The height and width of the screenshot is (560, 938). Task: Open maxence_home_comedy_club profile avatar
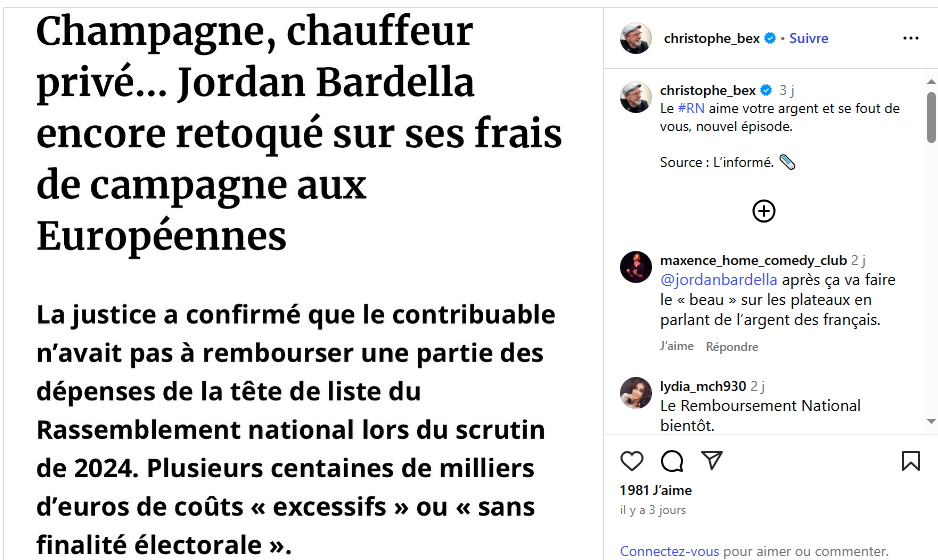point(636,267)
